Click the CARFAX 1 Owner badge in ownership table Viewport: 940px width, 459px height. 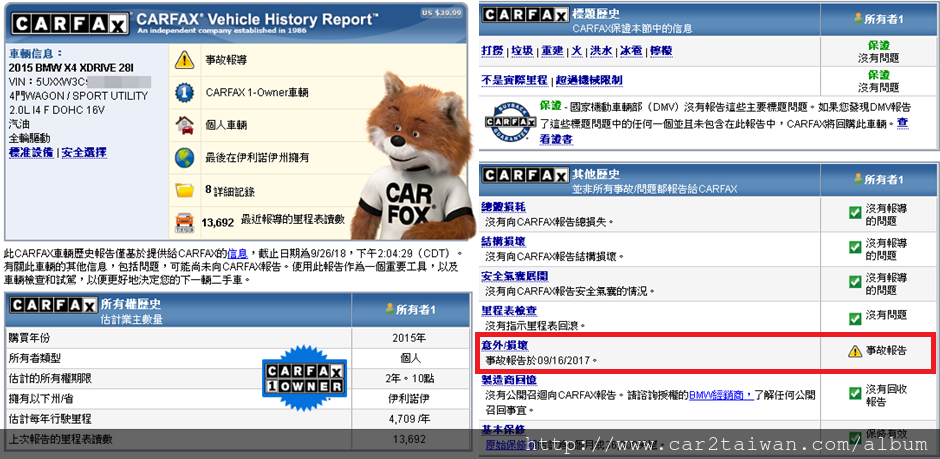(305, 379)
